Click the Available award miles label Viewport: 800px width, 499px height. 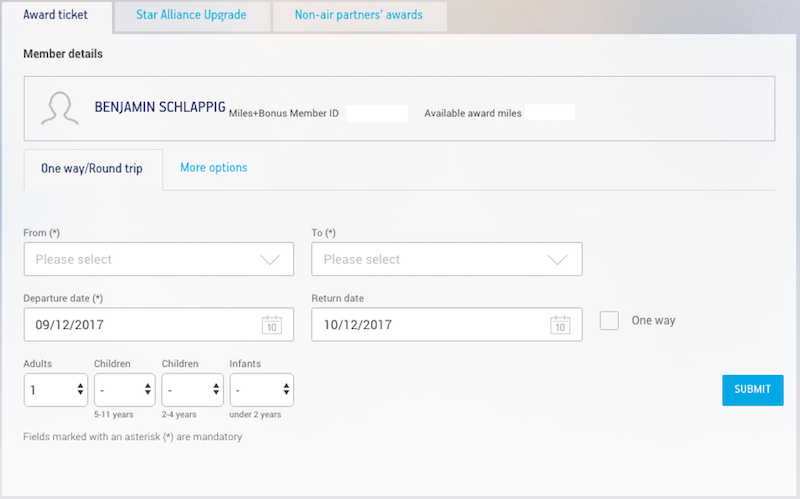point(472,113)
